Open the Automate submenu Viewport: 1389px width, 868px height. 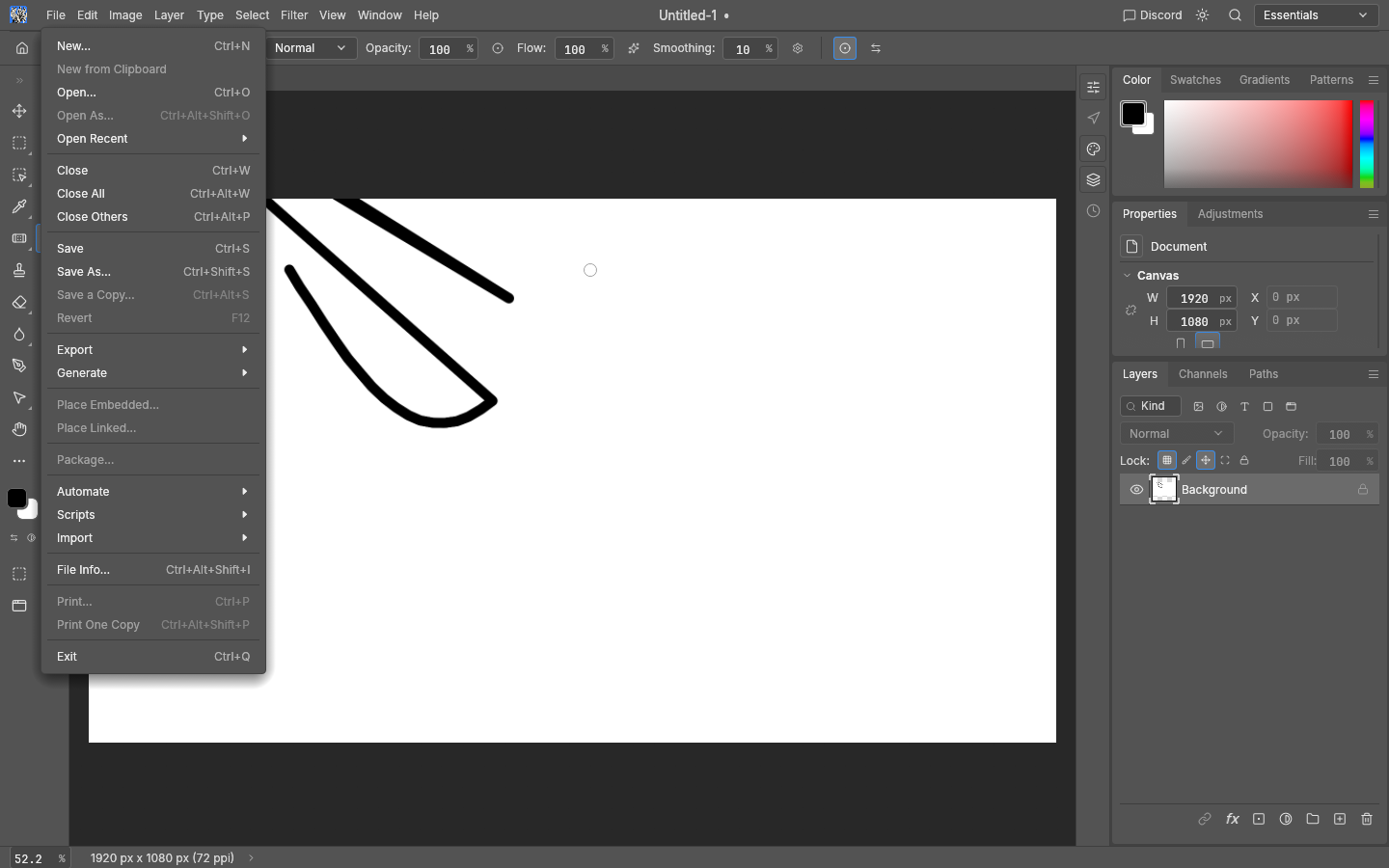coord(153,492)
